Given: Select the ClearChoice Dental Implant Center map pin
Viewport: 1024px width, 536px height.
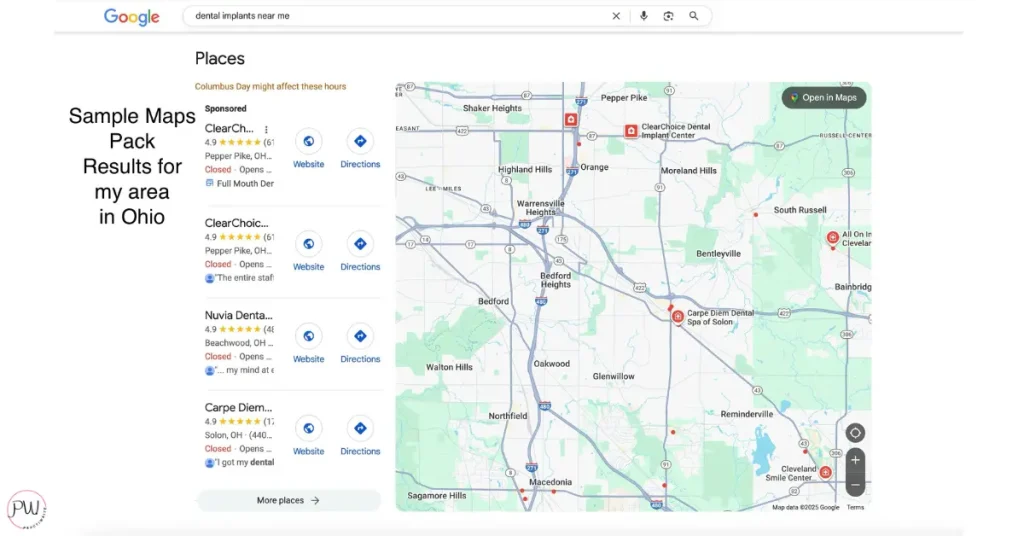Looking at the screenshot, I should tap(631, 131).
